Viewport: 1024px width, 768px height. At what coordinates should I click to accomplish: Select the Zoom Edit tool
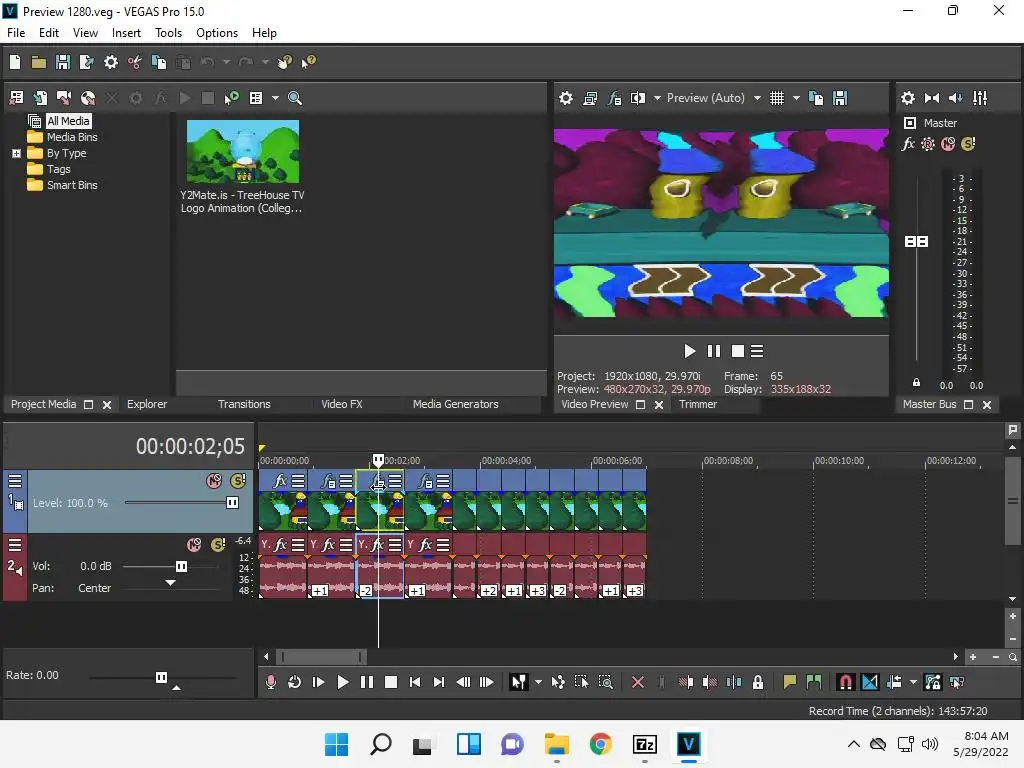(605, 682)
